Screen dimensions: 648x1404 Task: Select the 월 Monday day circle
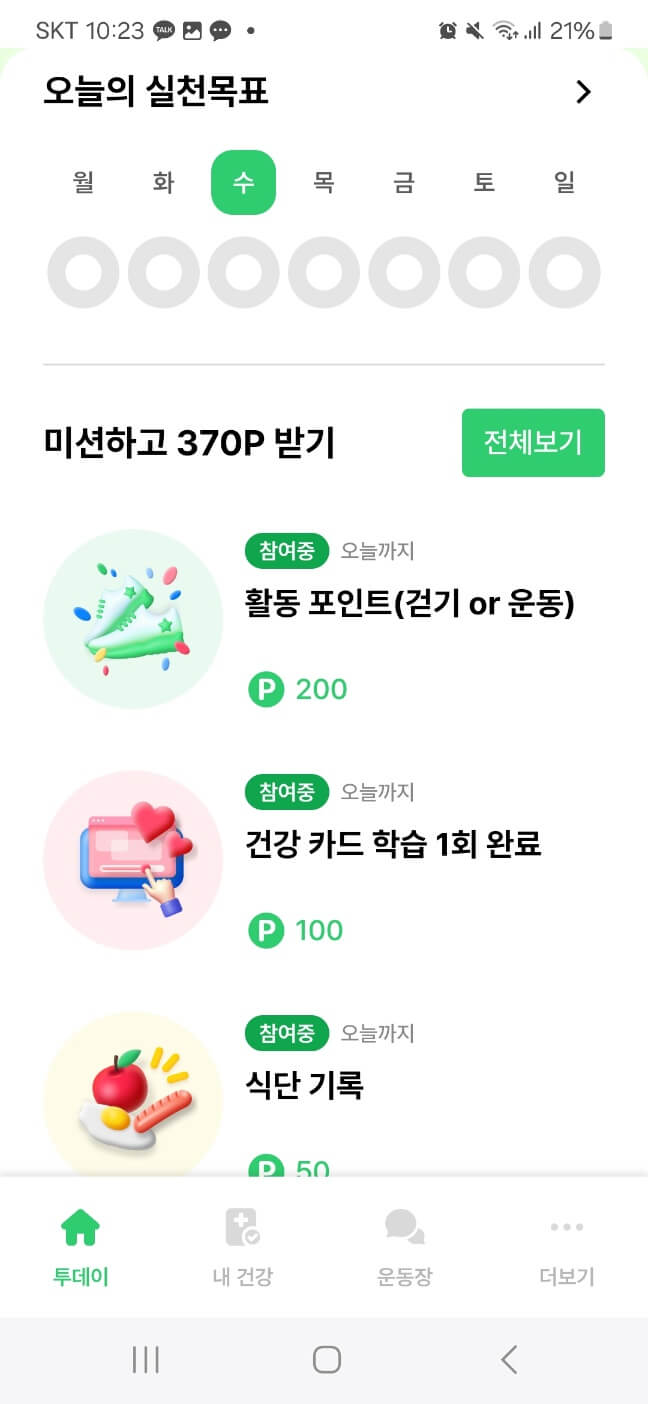pos(83,272)
